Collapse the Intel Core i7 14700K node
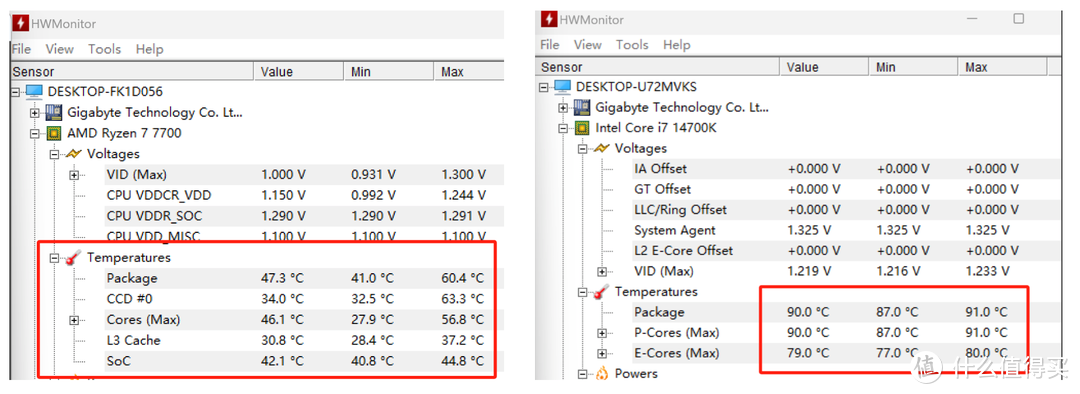 (x=563, y=128)
